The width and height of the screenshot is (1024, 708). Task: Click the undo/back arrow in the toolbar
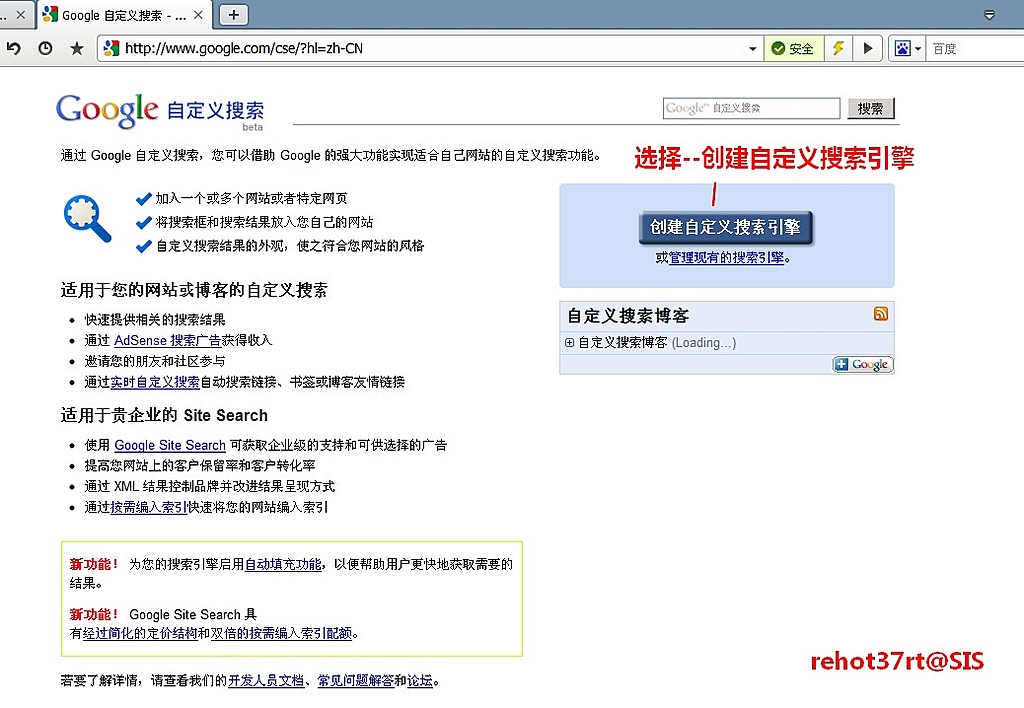point(13,48)
